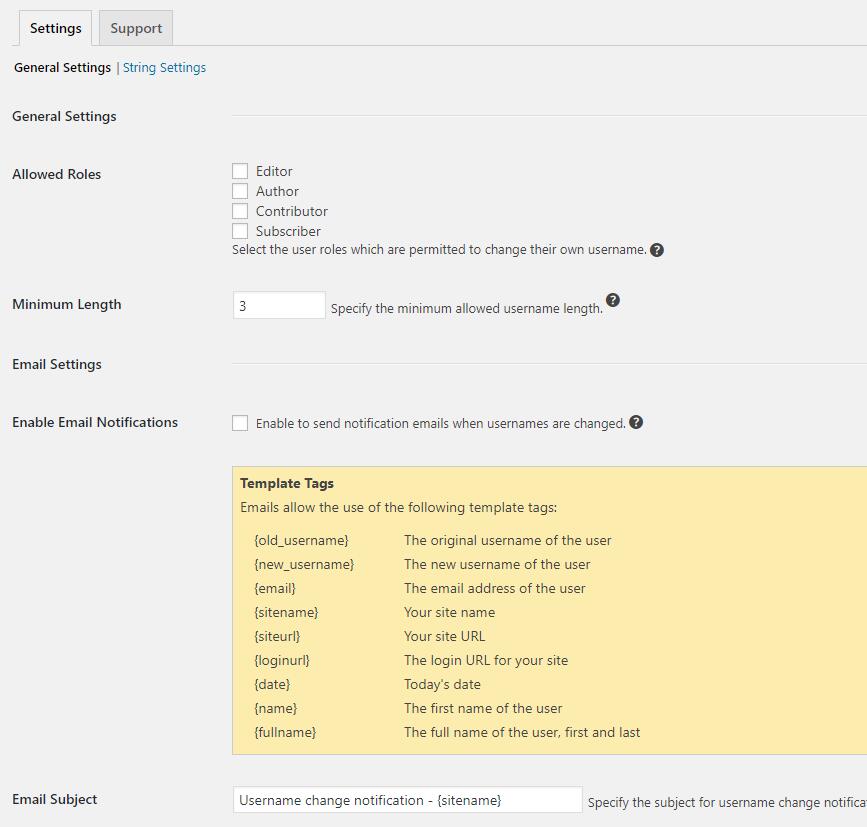Click the {sitename} template tag

coord(286,612)
